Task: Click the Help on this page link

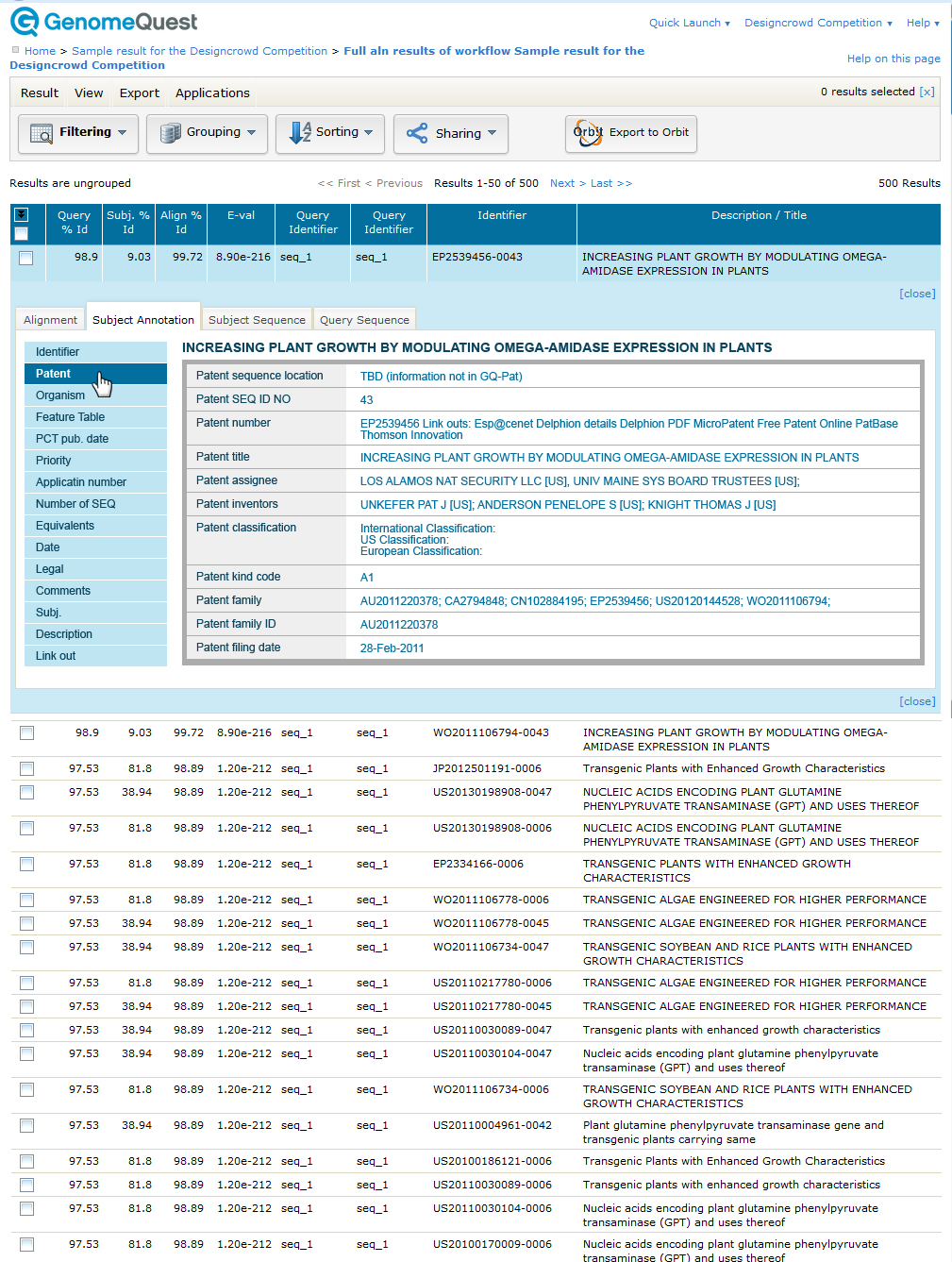Action: (893, 59)
